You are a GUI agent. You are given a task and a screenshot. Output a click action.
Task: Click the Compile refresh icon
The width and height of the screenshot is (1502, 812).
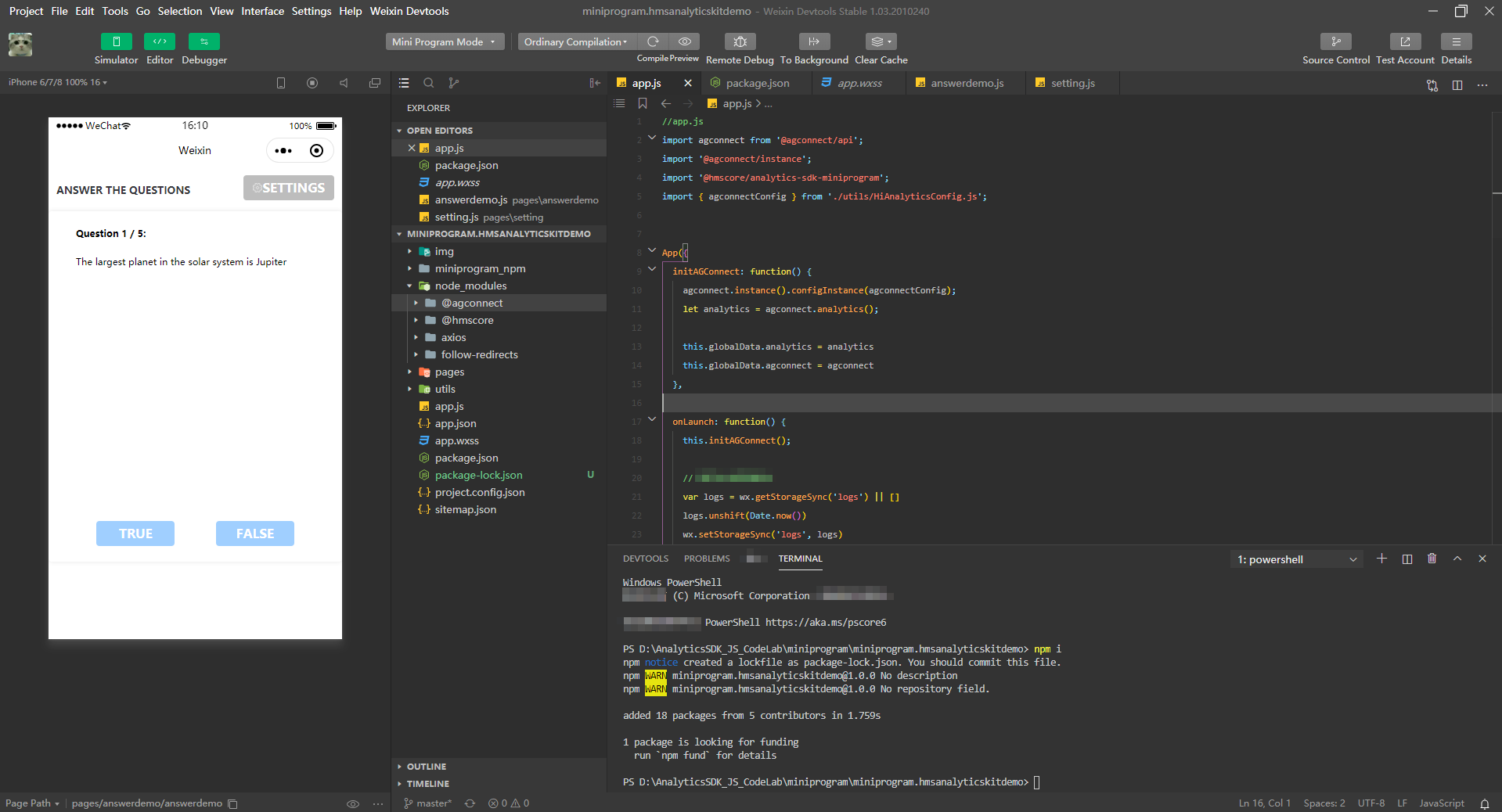coord(653,41)
